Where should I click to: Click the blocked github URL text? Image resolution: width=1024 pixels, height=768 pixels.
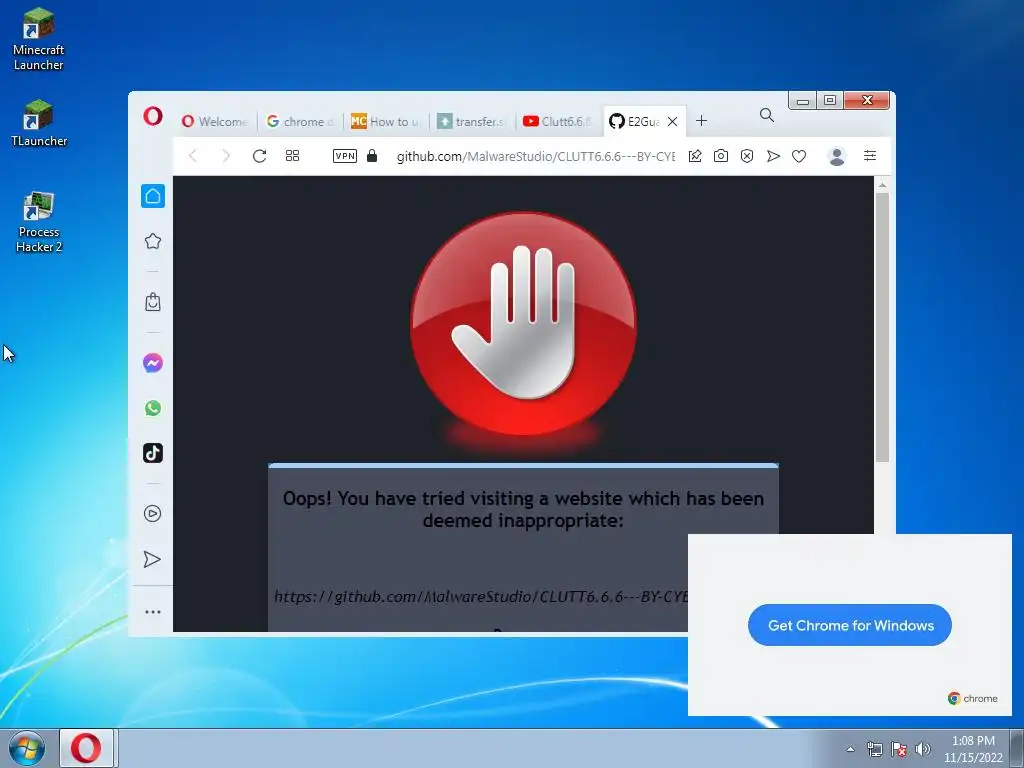click(481, 596)
